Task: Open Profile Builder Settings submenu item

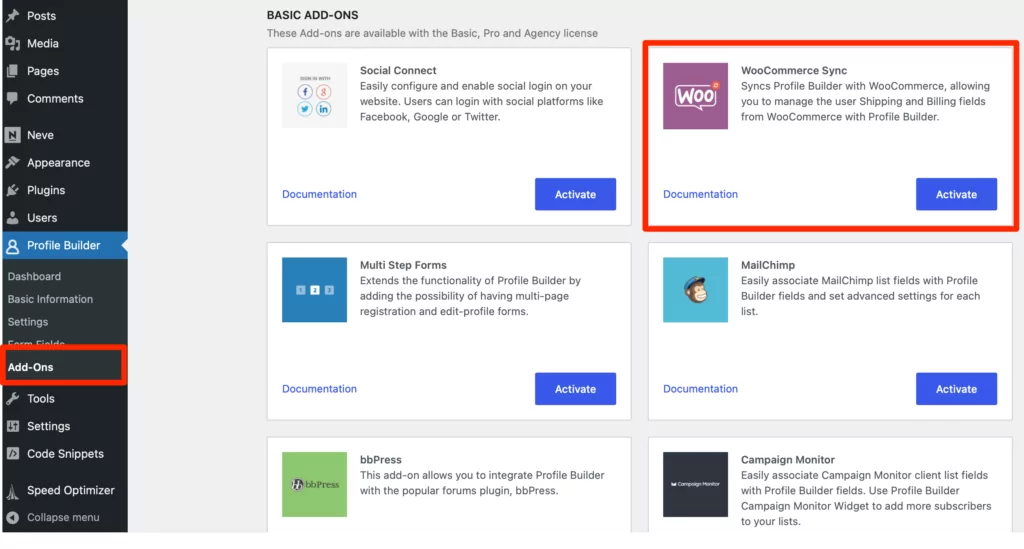Action: (x=27, y=322)
